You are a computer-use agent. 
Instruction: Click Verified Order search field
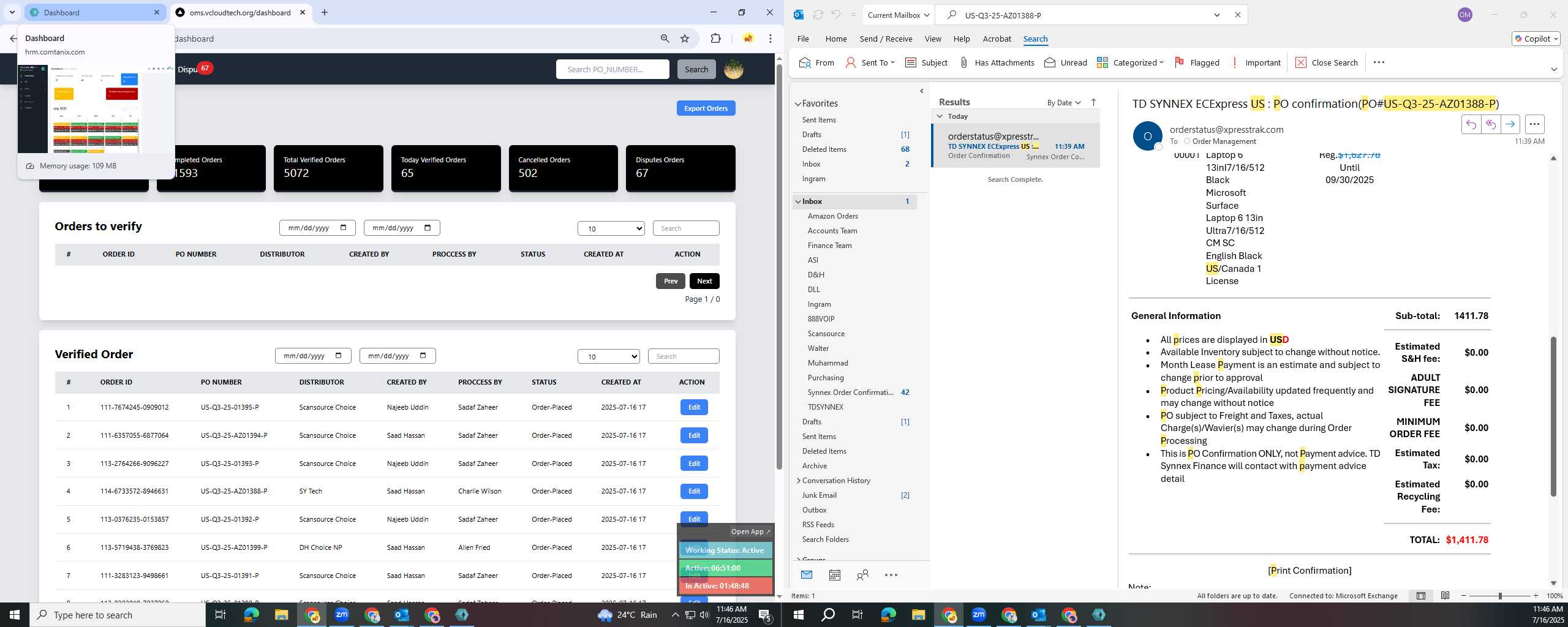coord(684,356)
